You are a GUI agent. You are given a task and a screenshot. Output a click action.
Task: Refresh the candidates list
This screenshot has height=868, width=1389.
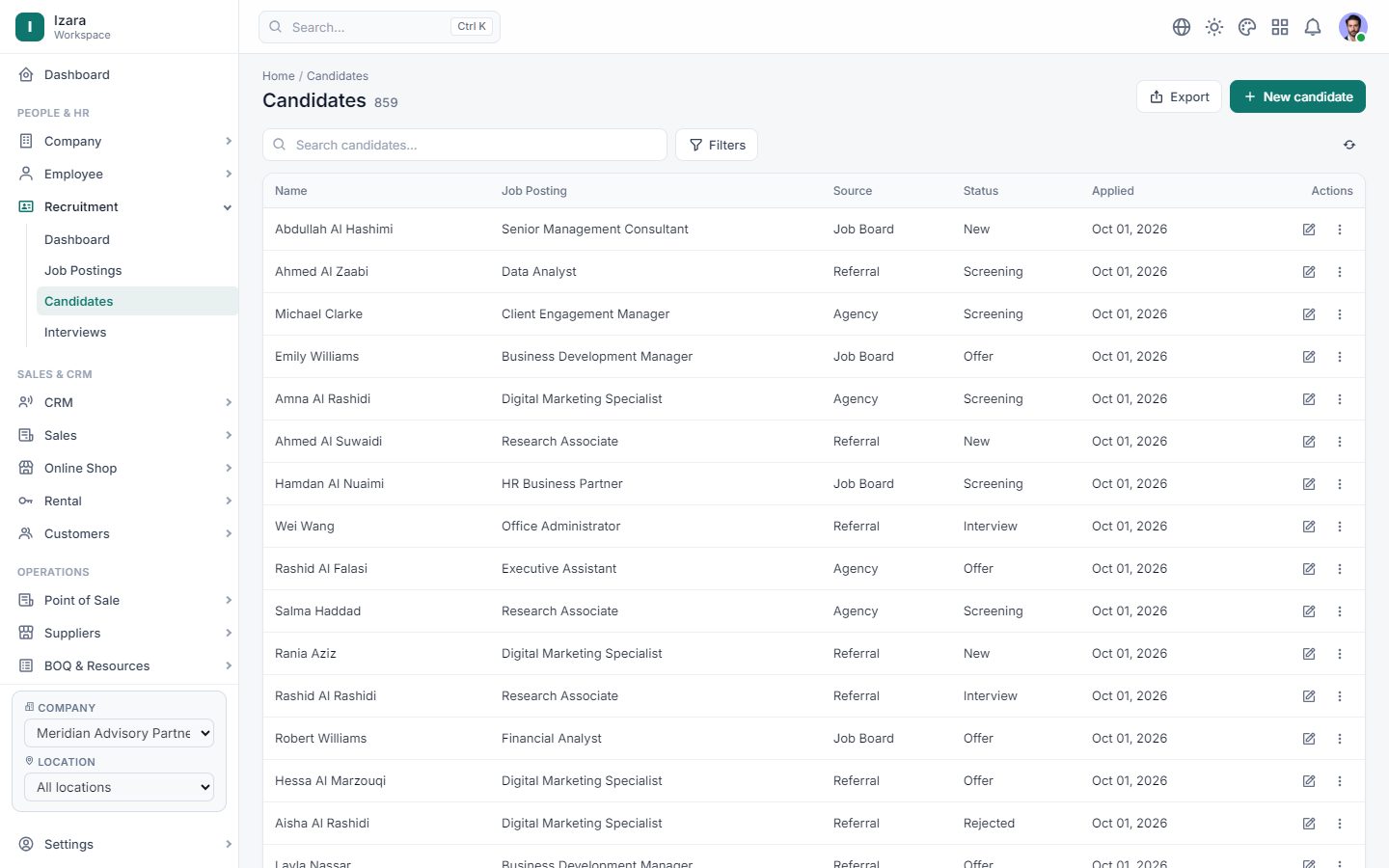[1349, 145]
